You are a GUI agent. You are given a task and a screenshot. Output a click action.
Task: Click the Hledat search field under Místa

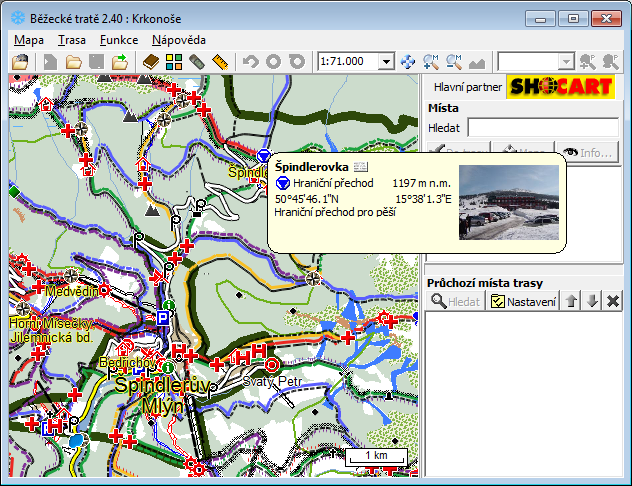543,127
